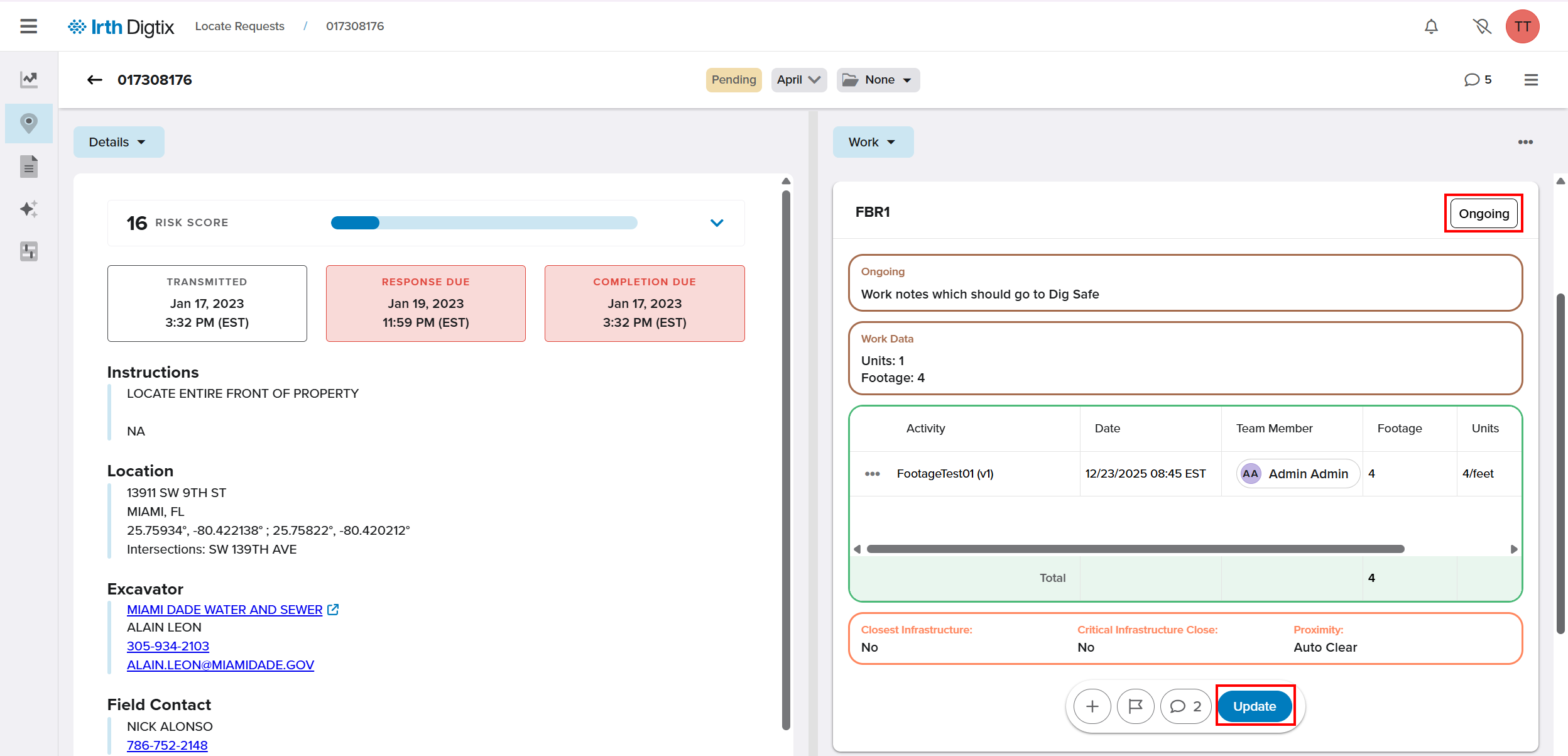
Task: Open the None folder dropdown
Action: pyautogui.click(x=878, y=80)
